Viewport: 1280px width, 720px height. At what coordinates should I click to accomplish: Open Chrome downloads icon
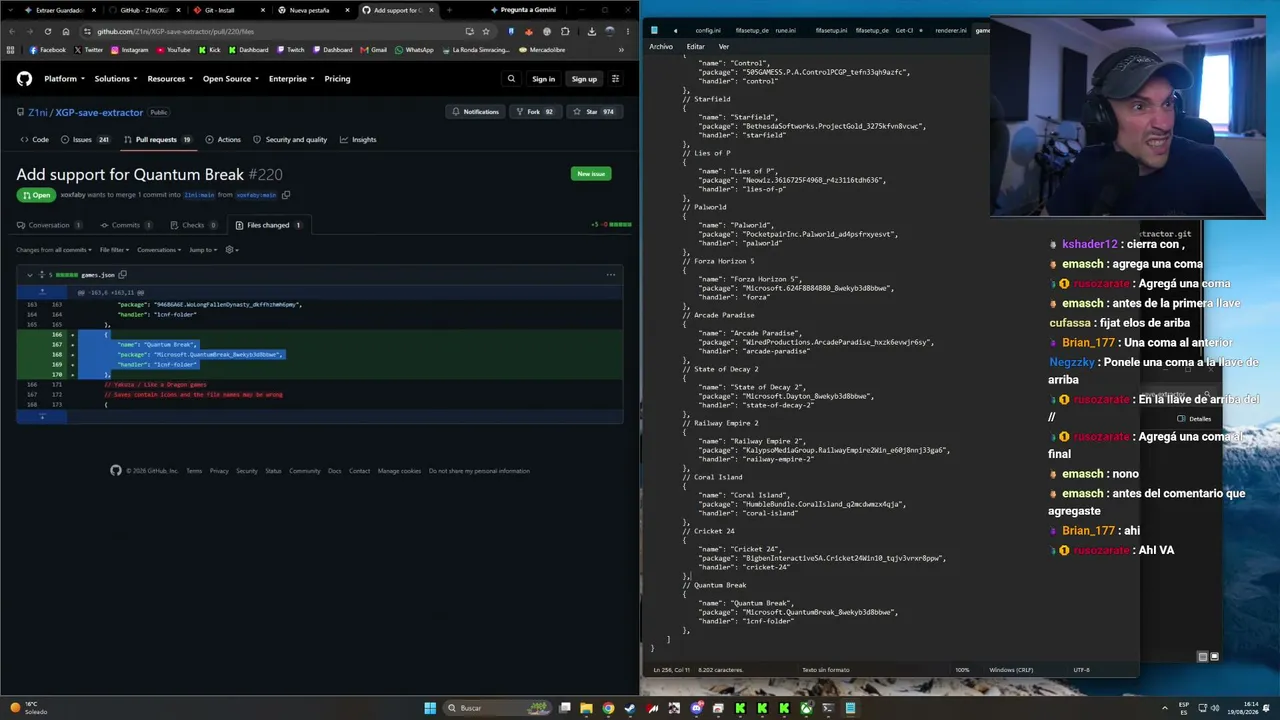point(591,31)
